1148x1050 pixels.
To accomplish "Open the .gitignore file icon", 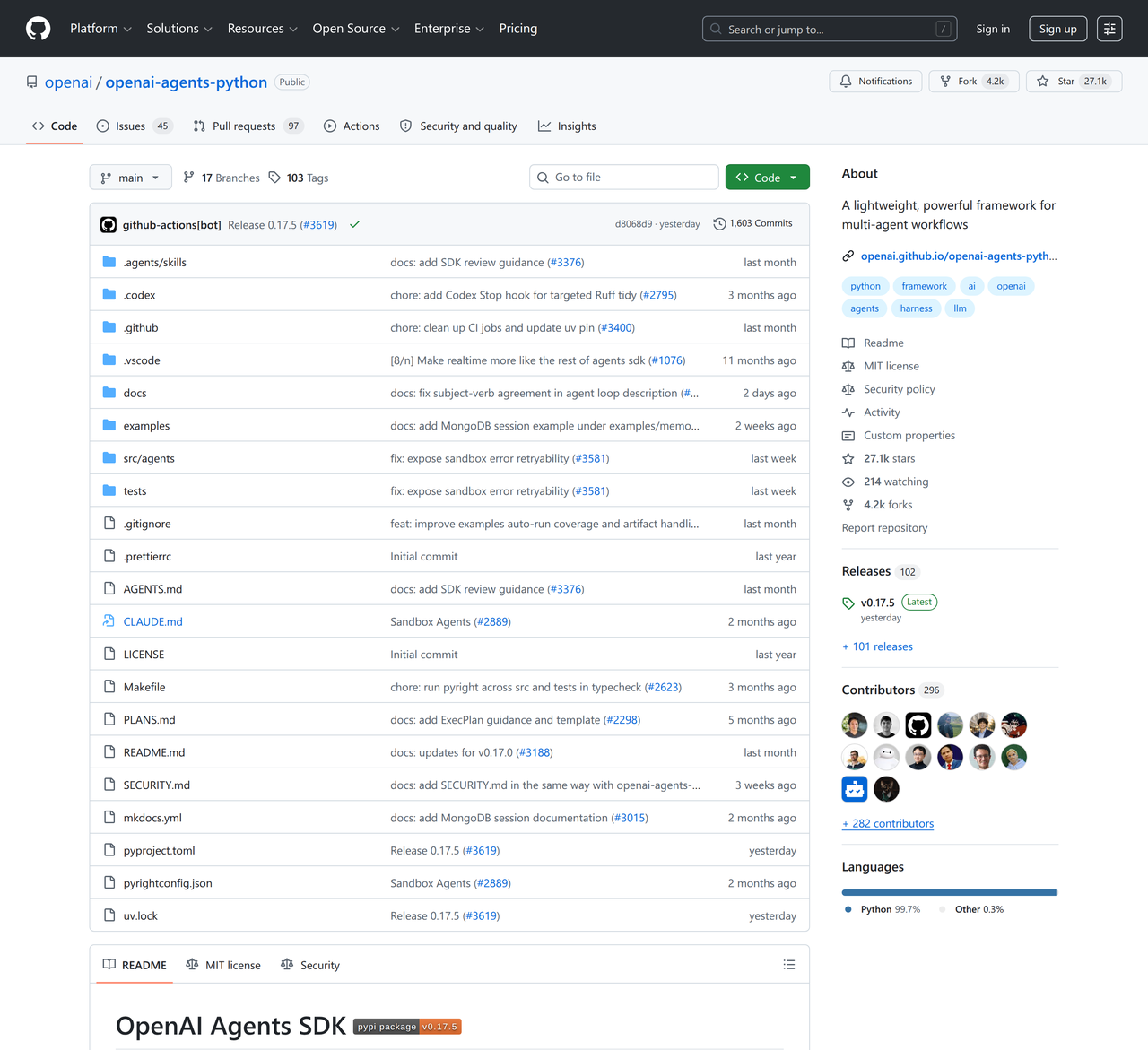I will click(x=109, y=524).
